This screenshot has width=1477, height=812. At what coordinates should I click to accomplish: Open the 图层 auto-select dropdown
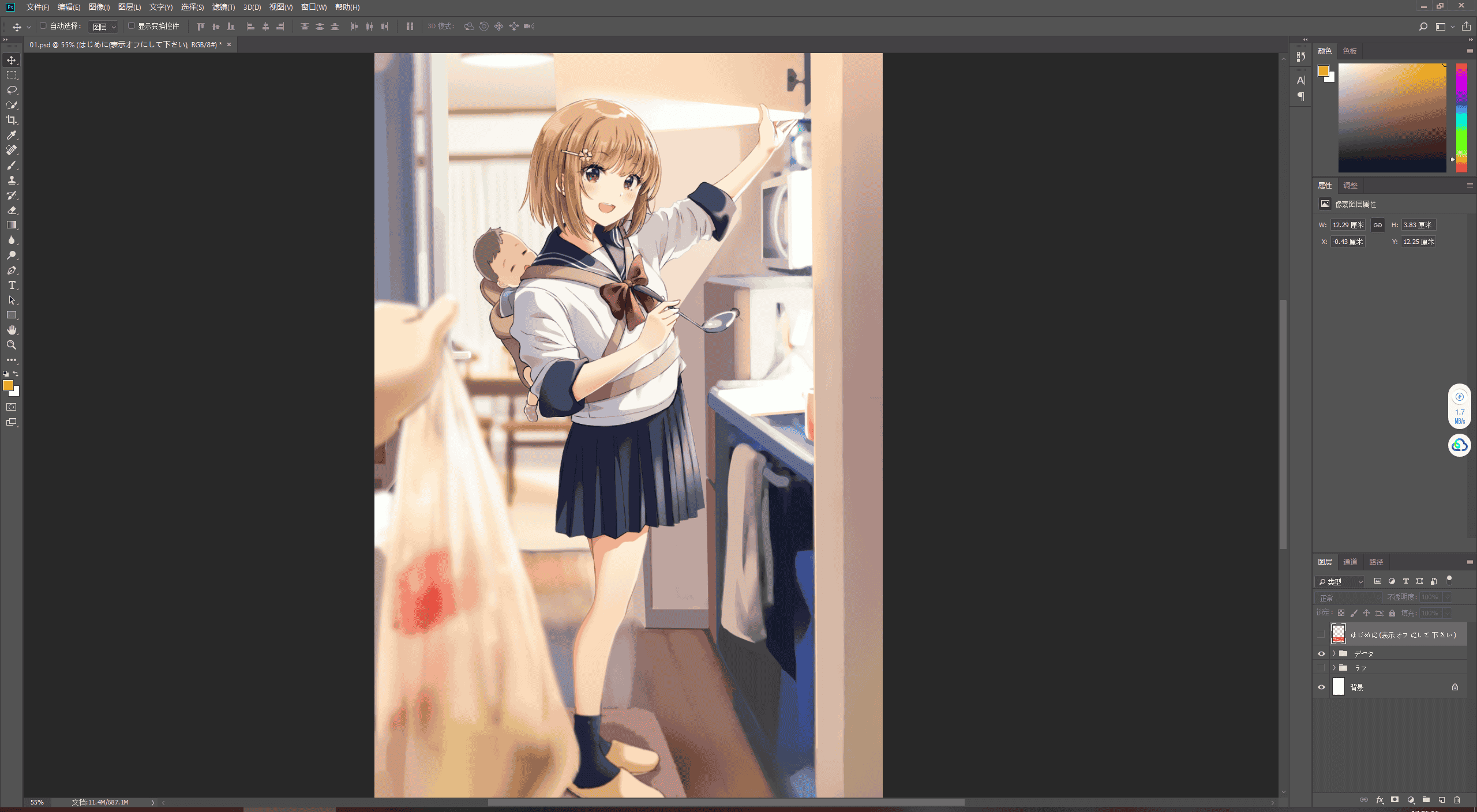(104, 27)
